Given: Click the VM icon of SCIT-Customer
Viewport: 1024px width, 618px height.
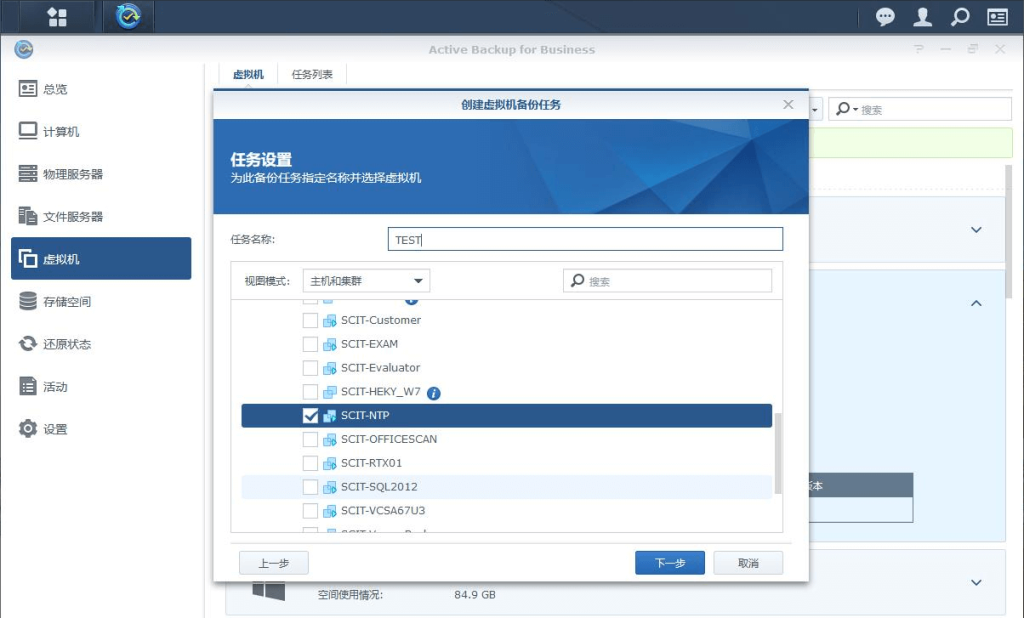Looking at the screenshot, I should pyautogui.click(x=330, y=320).
